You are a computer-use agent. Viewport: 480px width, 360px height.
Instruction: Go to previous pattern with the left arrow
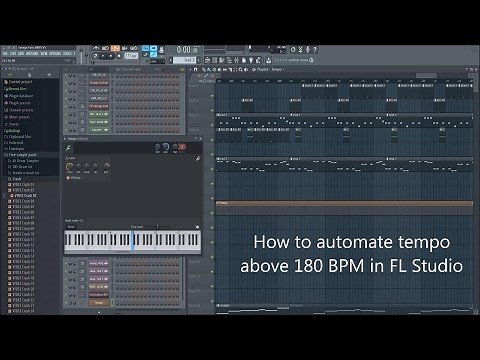click(170, 60)
